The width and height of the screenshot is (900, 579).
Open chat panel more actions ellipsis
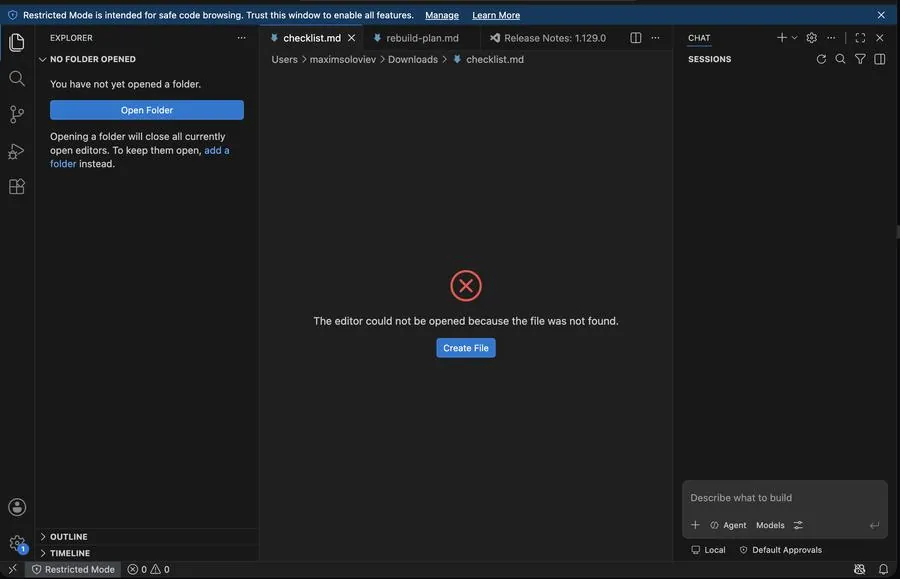[x=831, y=38]
